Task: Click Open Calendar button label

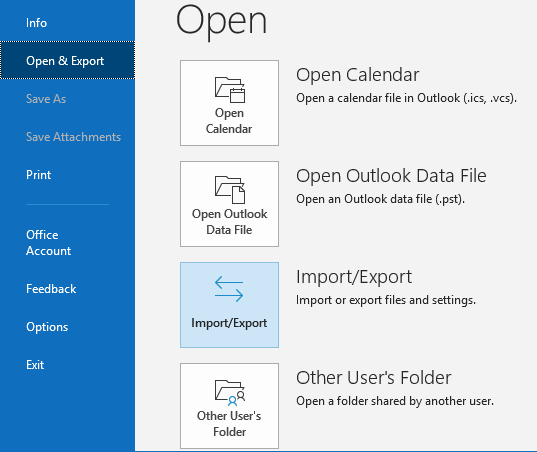Action: 229,121
